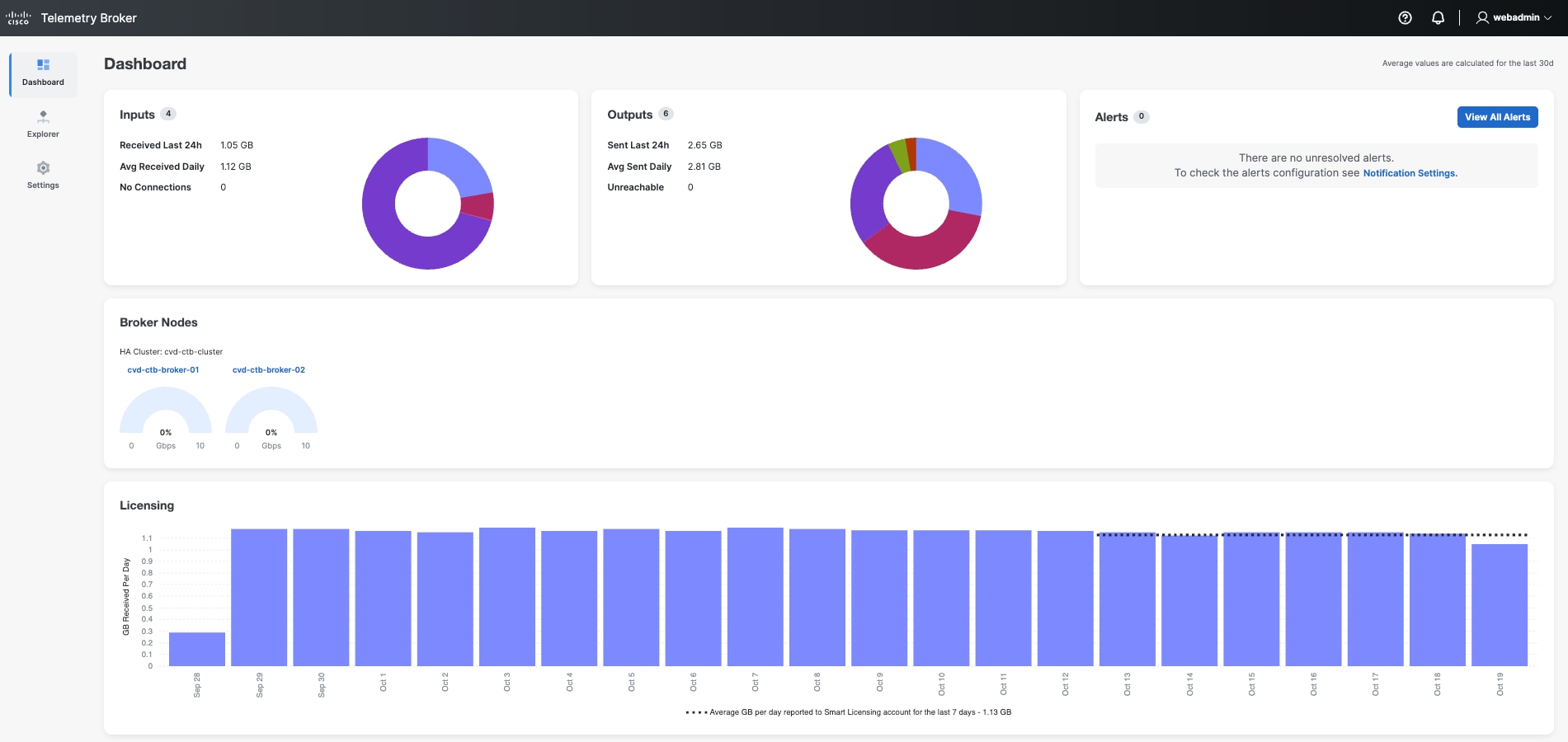Image resolution: width=1568 pixels, height=742 pixels.
Task: Click the Inputs card heading
Action: [137, 115]
